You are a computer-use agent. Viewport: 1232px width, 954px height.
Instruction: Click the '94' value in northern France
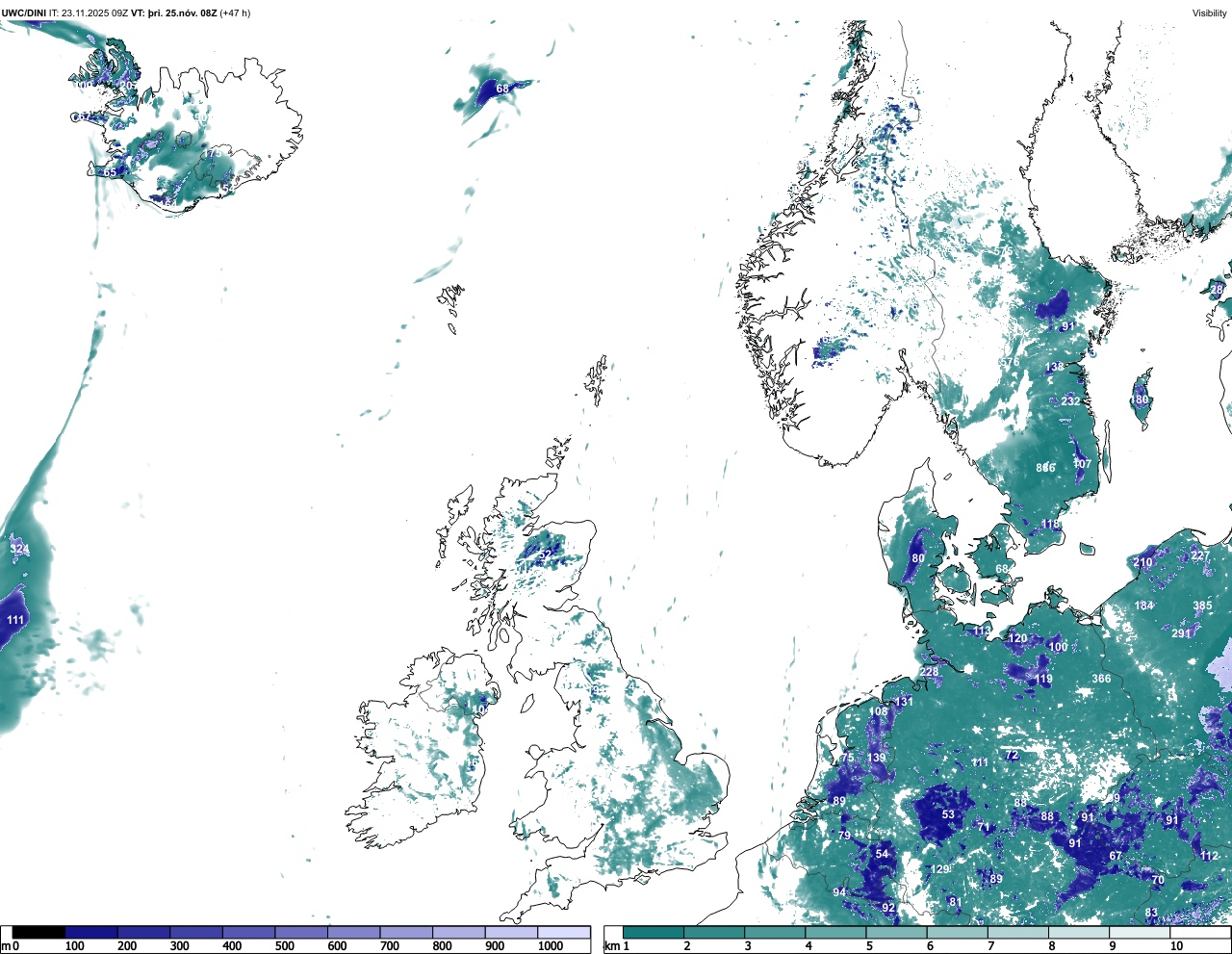839,892
